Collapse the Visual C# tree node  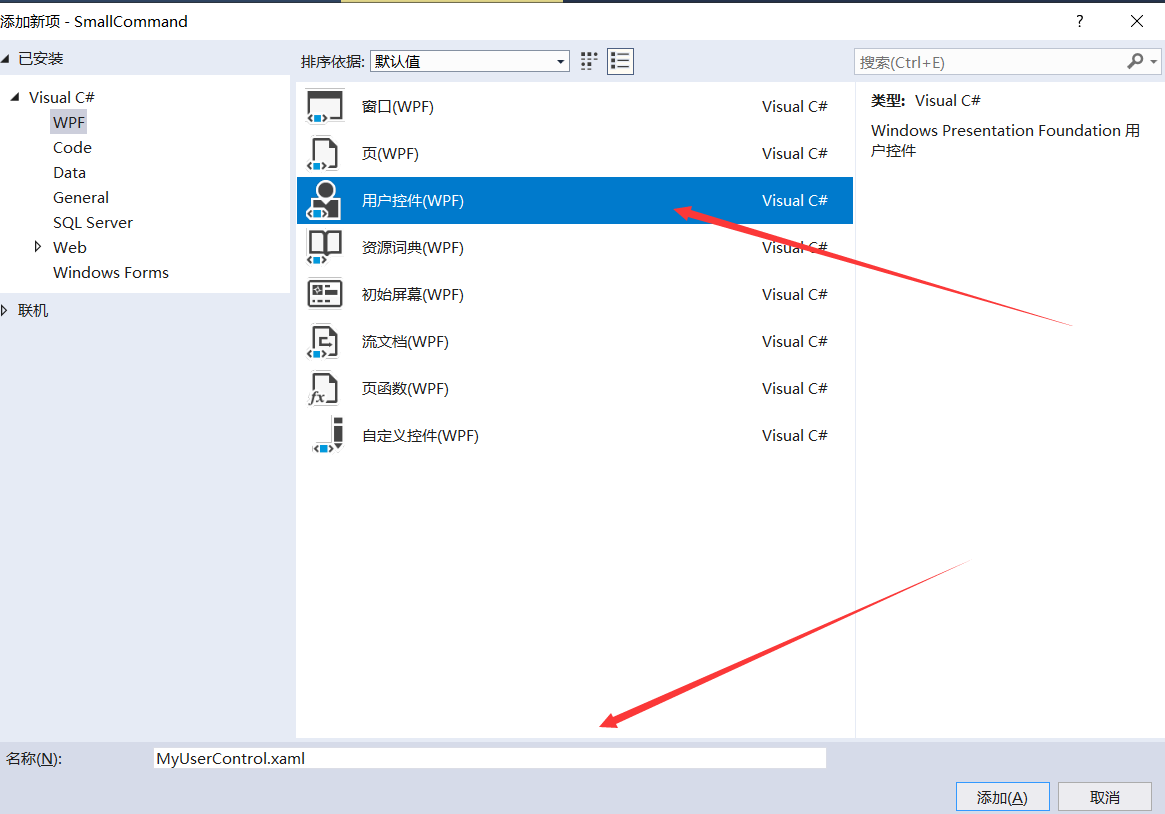15,97
